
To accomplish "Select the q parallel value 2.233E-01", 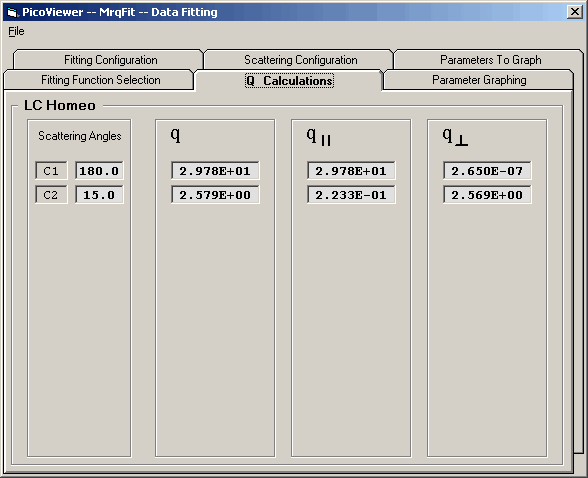I will tap(351, 195).
